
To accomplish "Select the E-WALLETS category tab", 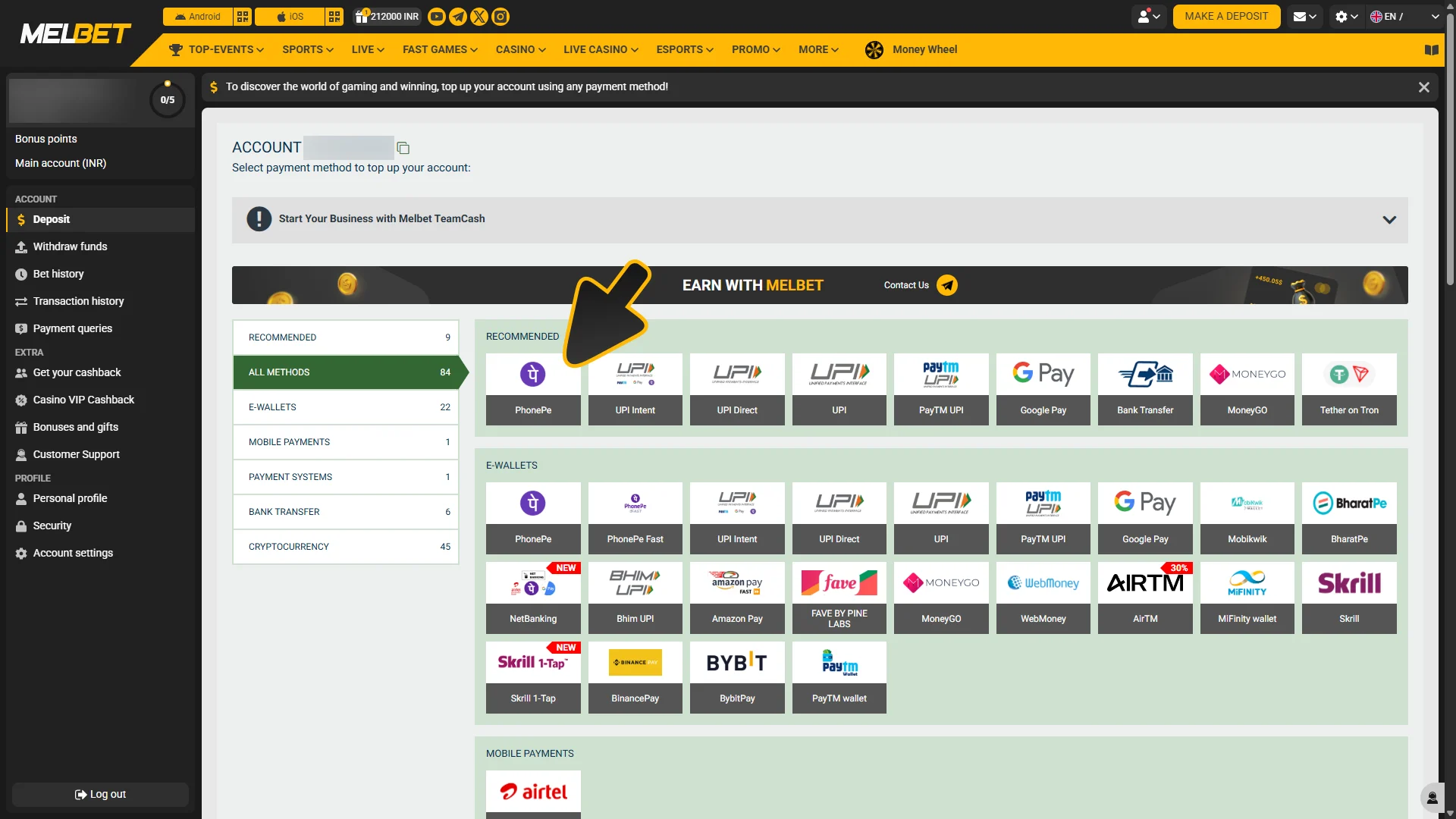I will tap(346, 407).
